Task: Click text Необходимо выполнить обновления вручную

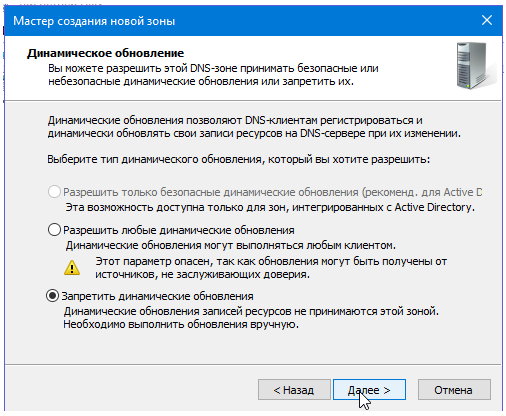Action: click(181, 324)
